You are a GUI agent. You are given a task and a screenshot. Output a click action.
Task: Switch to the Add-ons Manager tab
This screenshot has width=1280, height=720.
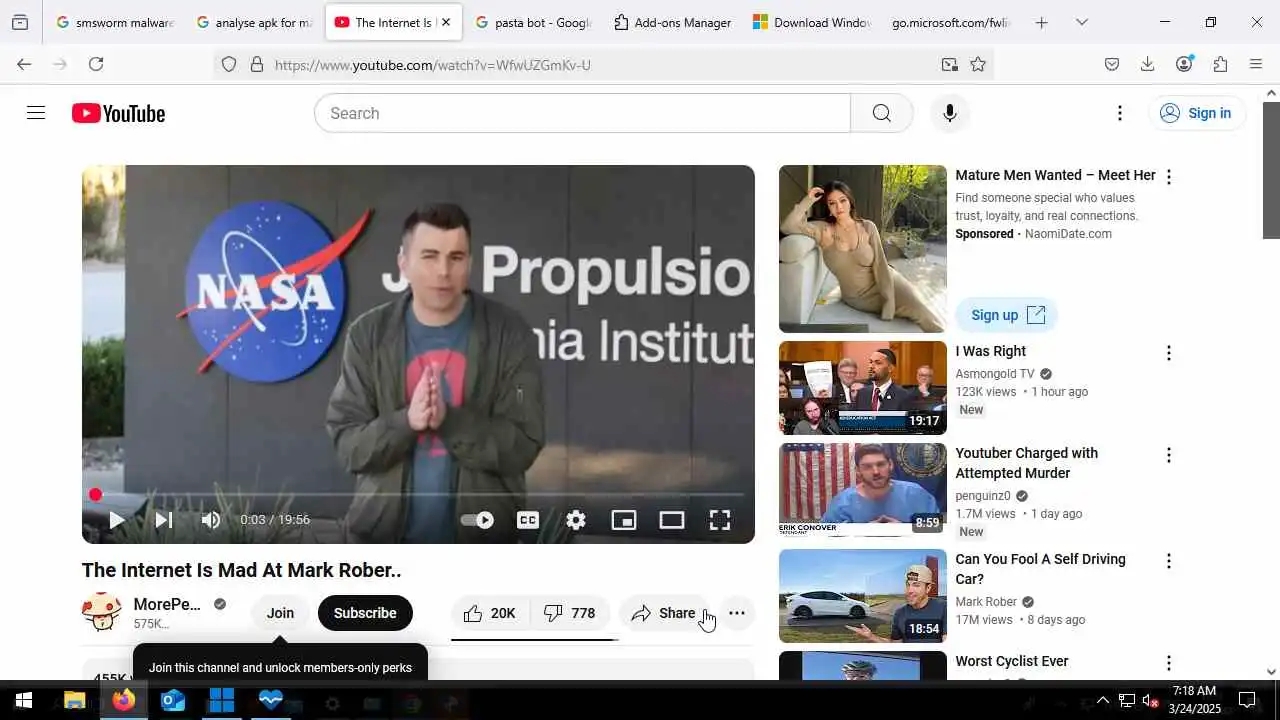(x=672, y=22)
